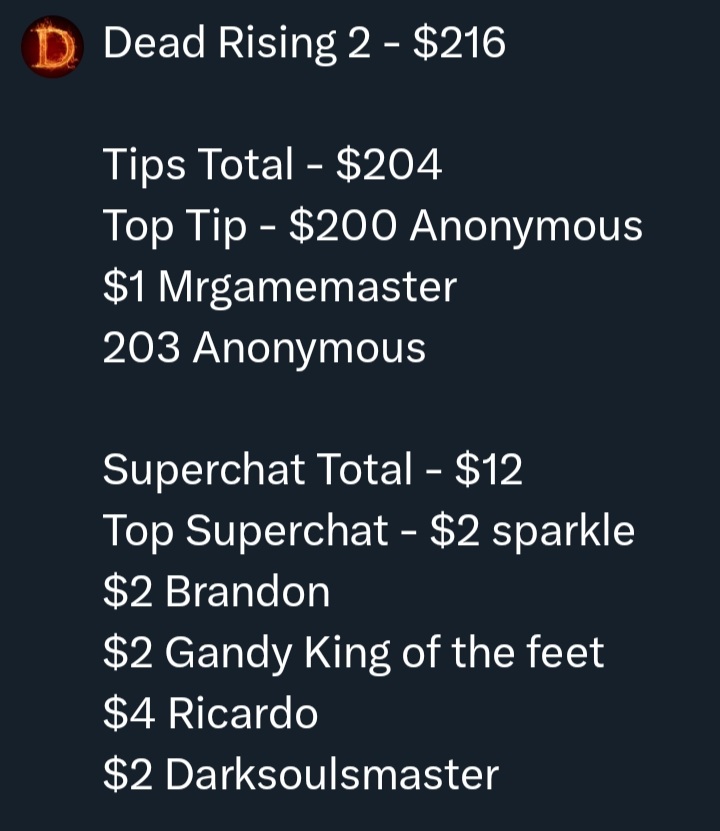The height and width of the screenshot is (831, 720).
Task: Click the name Darksoulsmaster
Action: pos(332,774)
